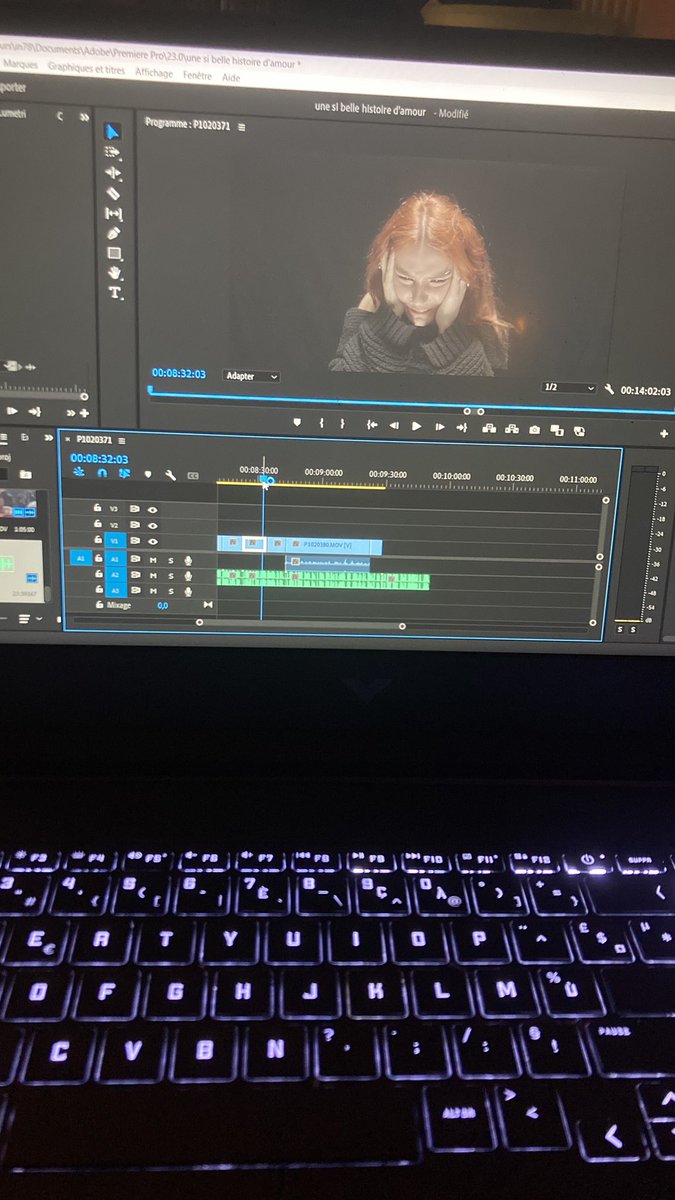Viewport: 675px width, 1200px height.
Task: Play the program sequence
Action: point(417,426)
